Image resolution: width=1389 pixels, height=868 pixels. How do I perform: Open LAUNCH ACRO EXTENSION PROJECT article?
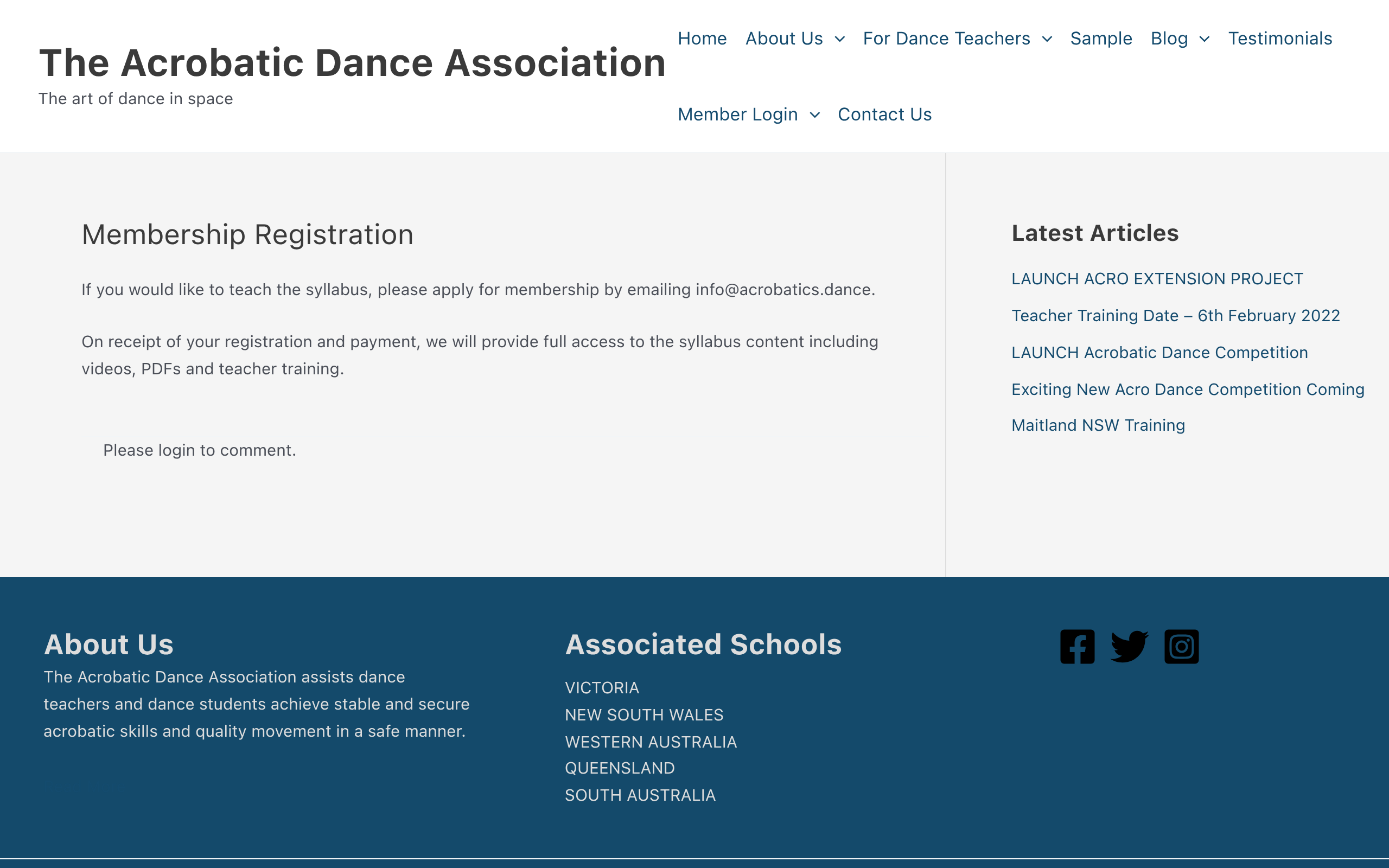pyautogui.click(x=1157, y=278)
